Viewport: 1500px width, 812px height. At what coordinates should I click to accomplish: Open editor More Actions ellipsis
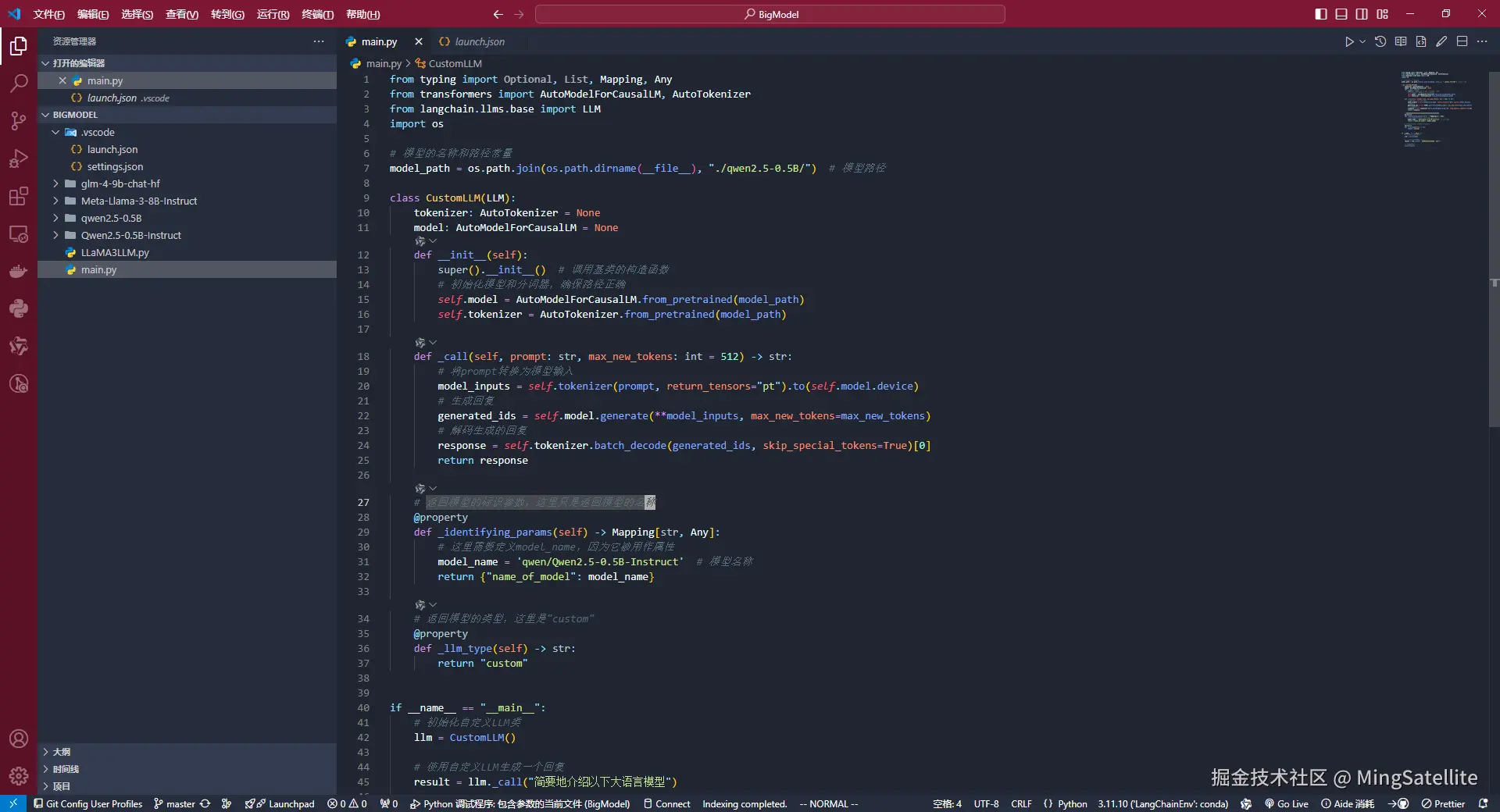tap(1482, 41)
